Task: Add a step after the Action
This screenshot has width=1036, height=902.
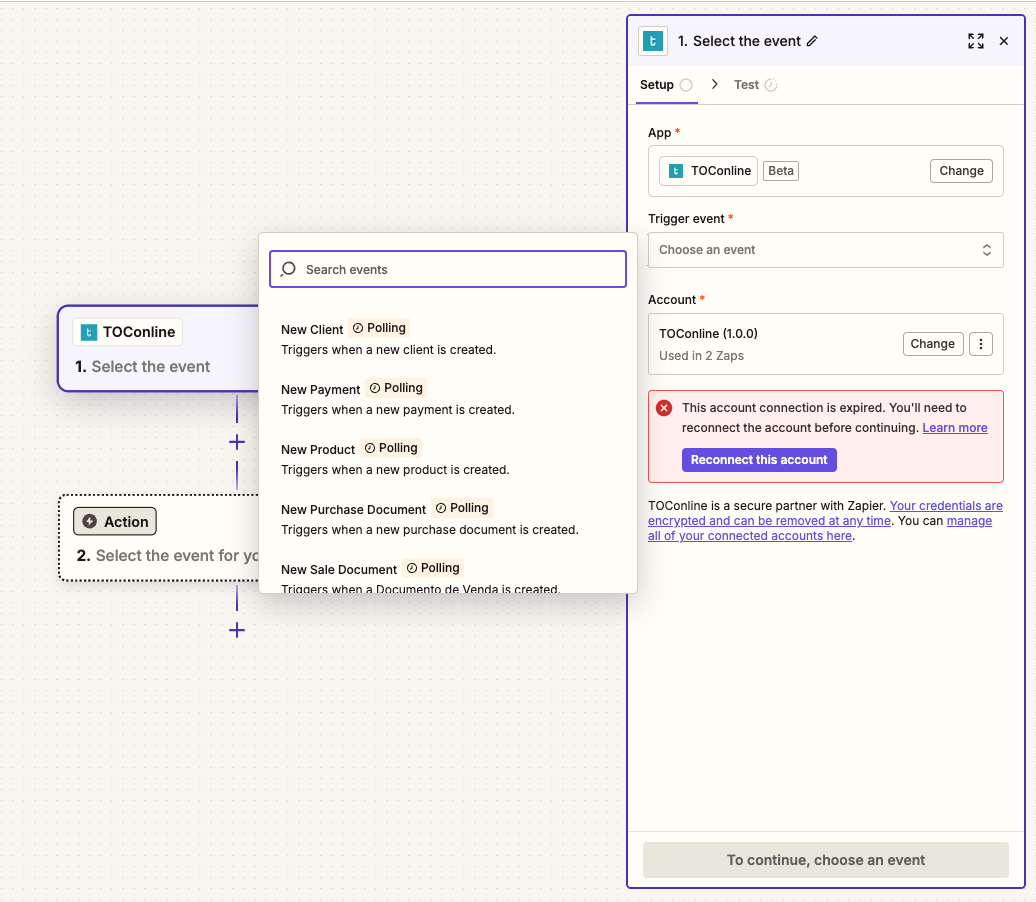Action: coord(237,630)
